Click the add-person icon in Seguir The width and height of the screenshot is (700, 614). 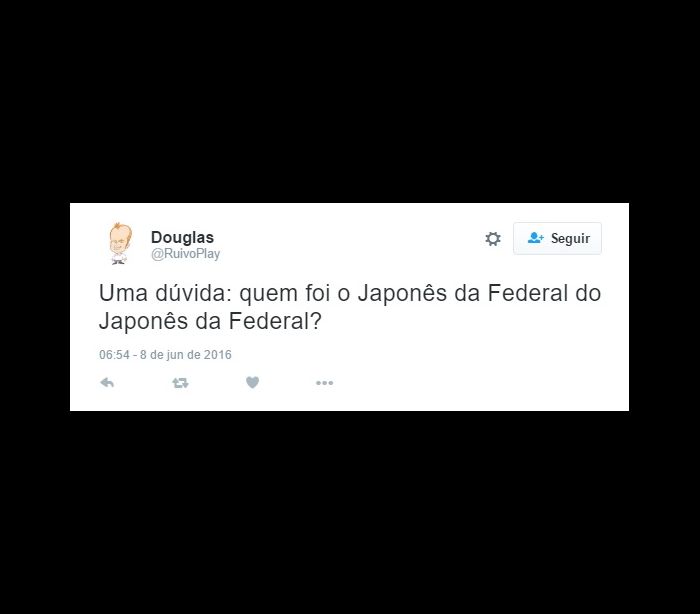coord(535,238)
